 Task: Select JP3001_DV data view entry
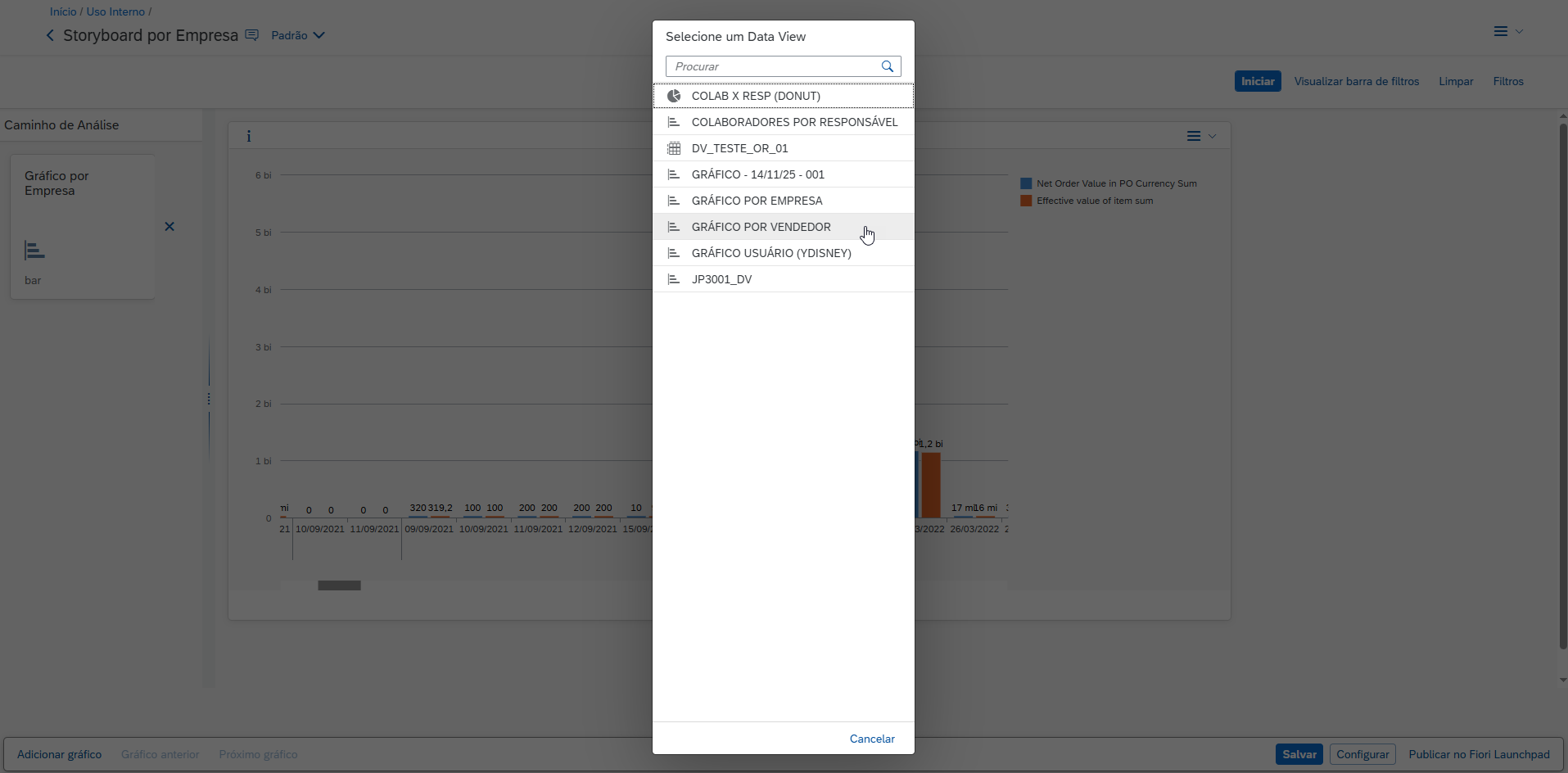coord(721,279)
